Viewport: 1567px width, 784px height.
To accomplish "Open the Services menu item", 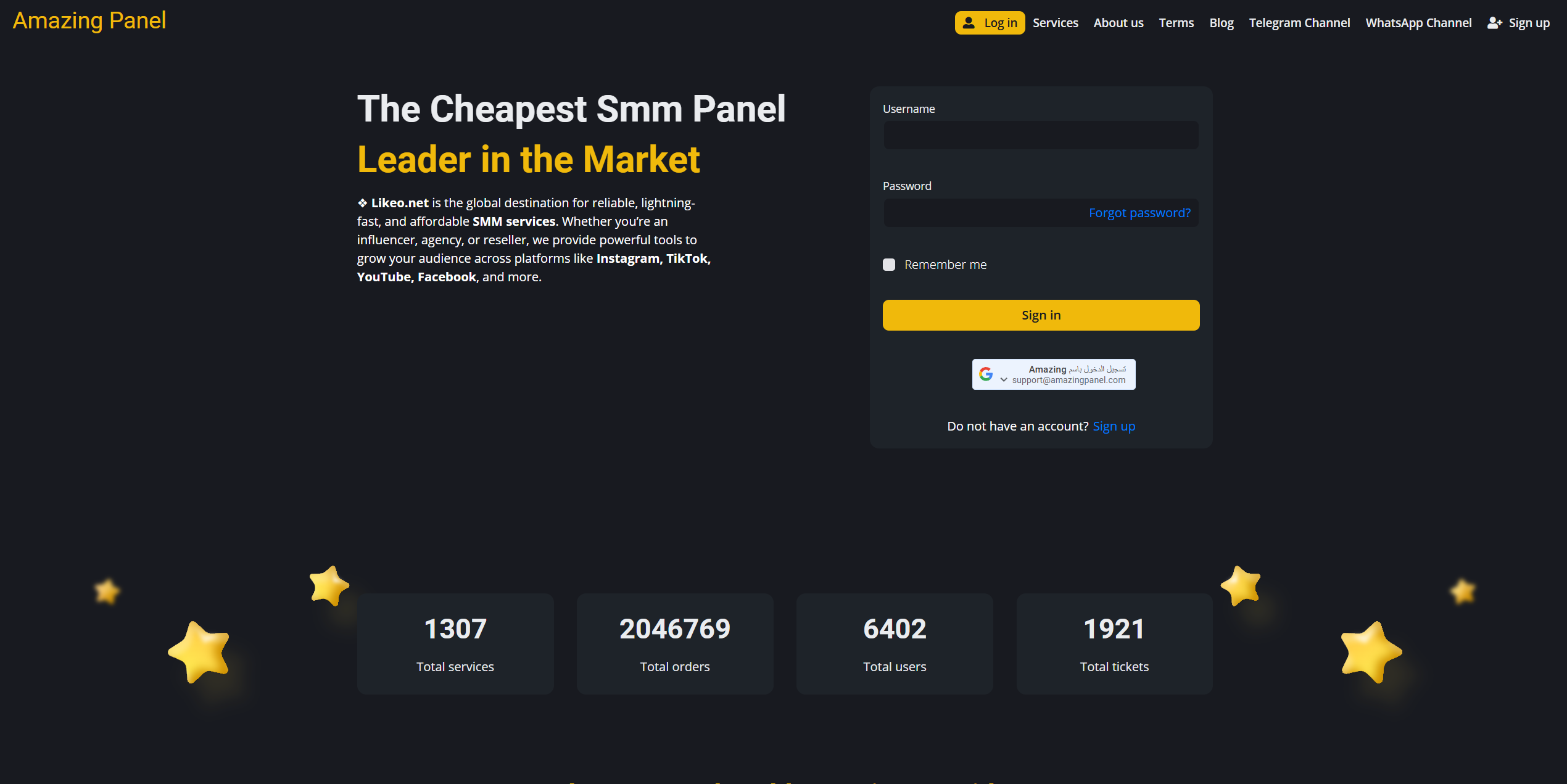I will [1055, 23].
